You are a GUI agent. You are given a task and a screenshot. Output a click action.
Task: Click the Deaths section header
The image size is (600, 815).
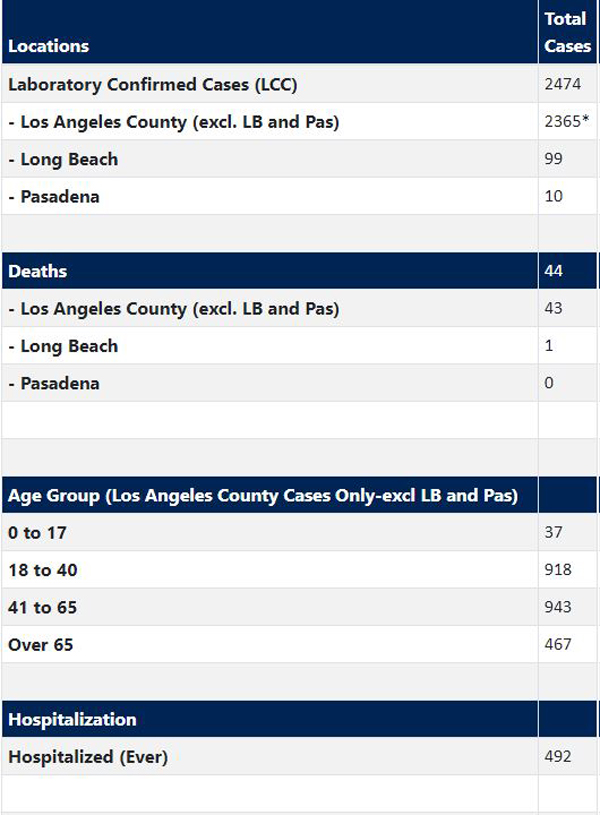[37, 271]
